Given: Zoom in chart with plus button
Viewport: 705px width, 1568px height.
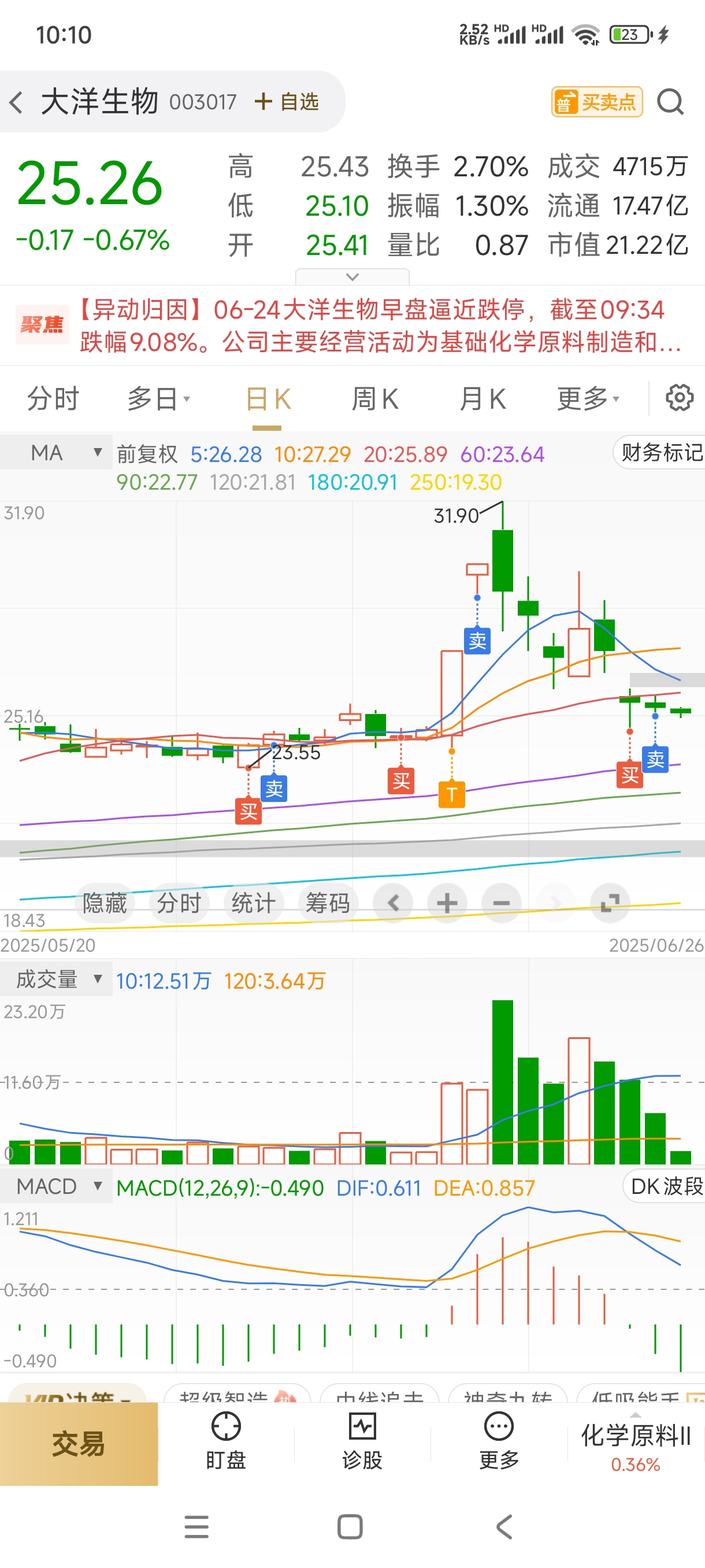Looking at the screenshot, I should coord(447,903).
